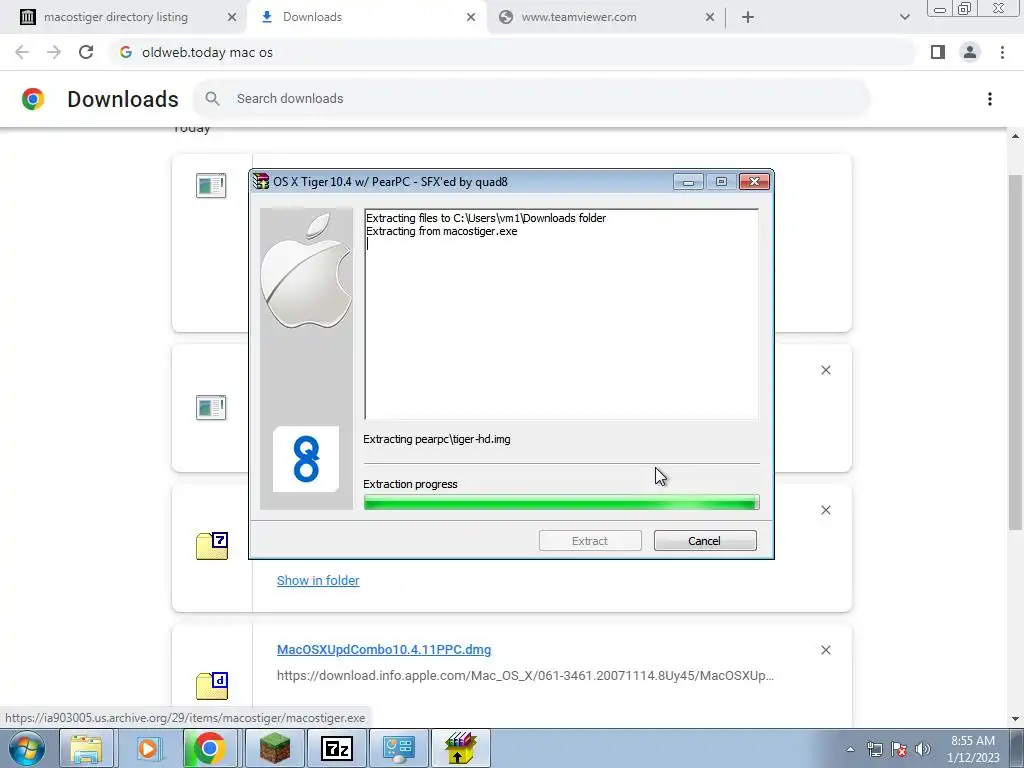Click the extraction progress bar

tap(562, 502)
